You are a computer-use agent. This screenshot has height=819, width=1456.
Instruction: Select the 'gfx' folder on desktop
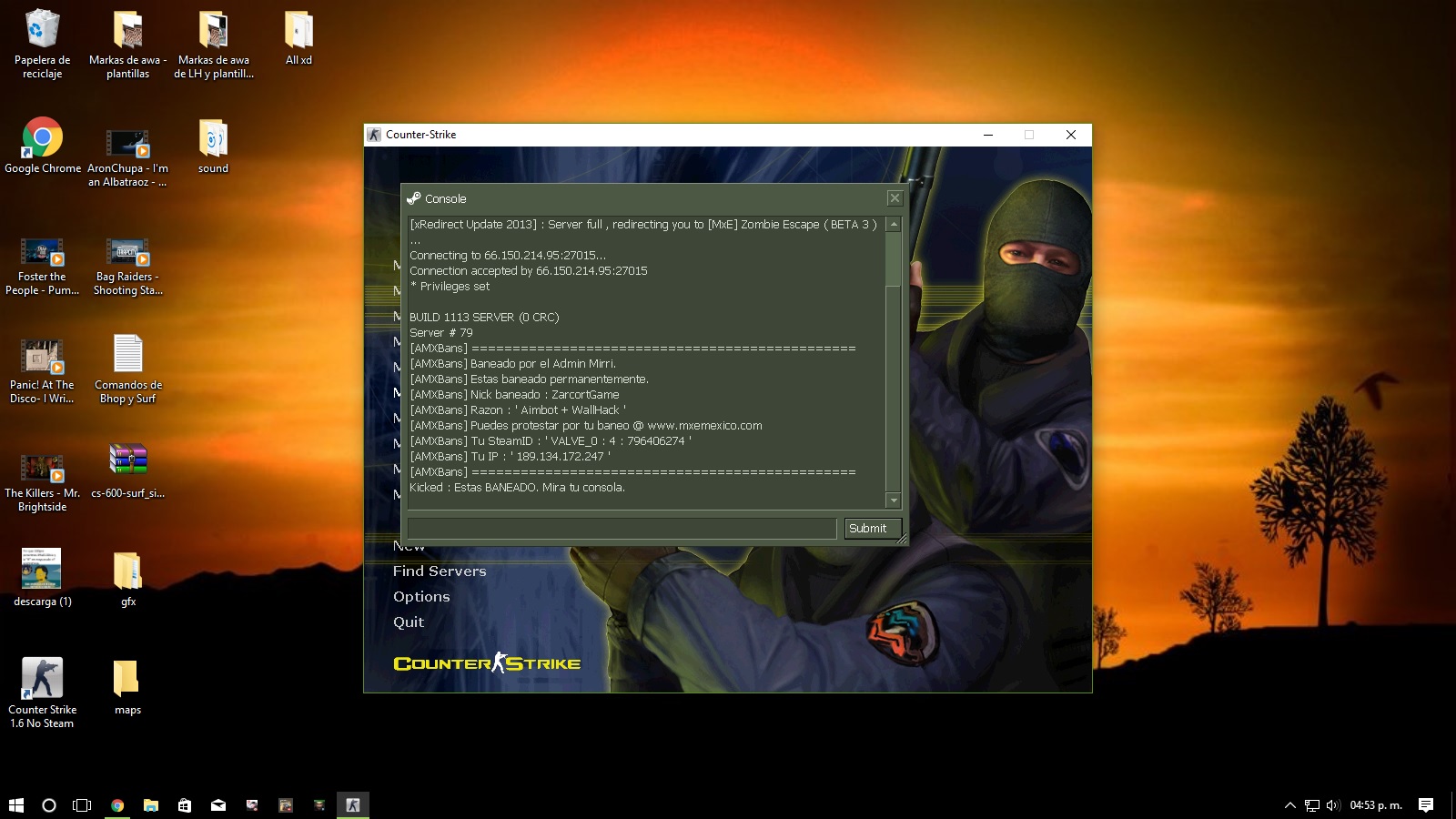click(127, 580)
